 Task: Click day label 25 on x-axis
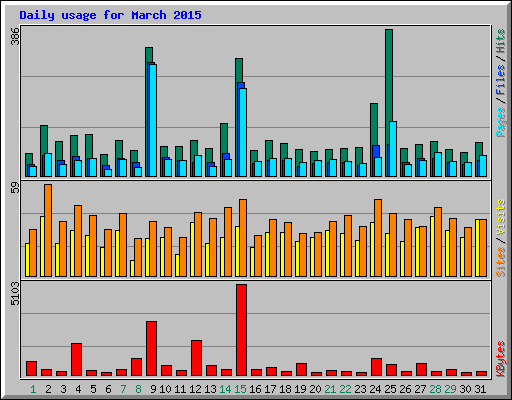coord(390,389)
